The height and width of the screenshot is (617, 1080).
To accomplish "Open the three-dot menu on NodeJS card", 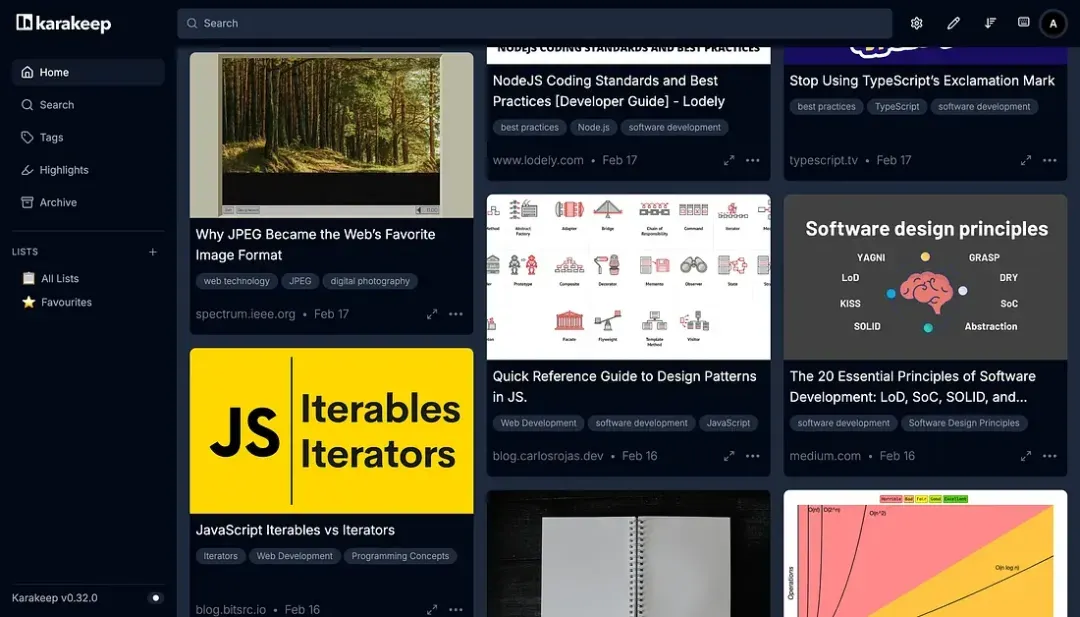I will [x=753, y=160].
